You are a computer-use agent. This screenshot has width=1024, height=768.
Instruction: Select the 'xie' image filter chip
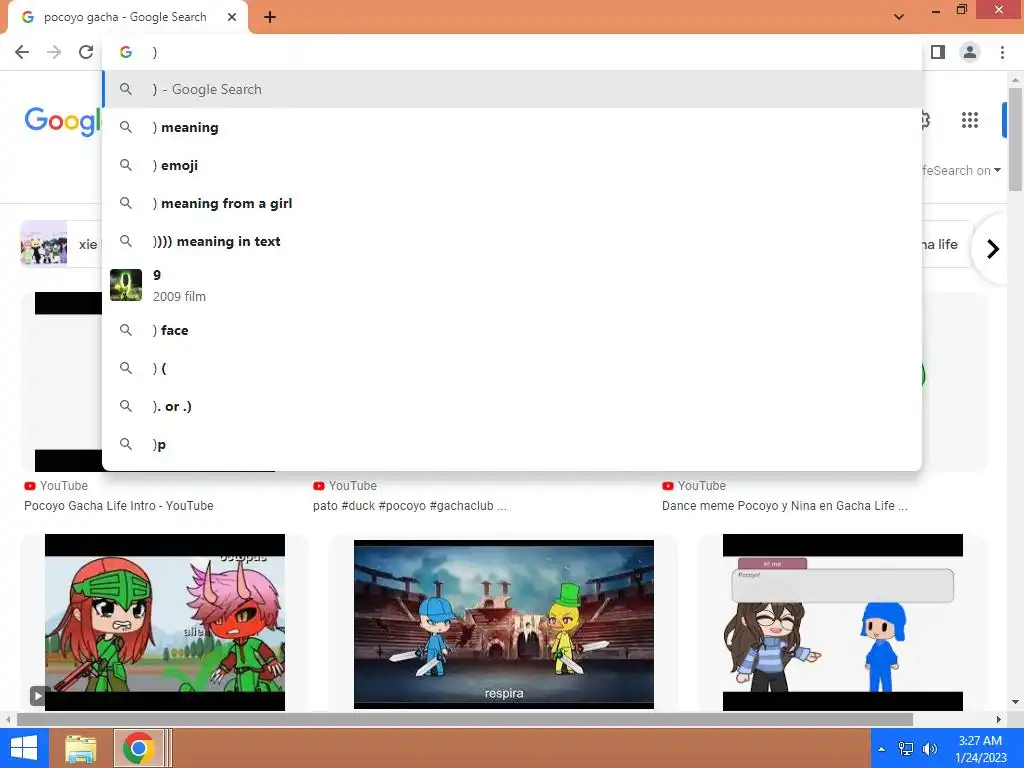click(60, 244)
